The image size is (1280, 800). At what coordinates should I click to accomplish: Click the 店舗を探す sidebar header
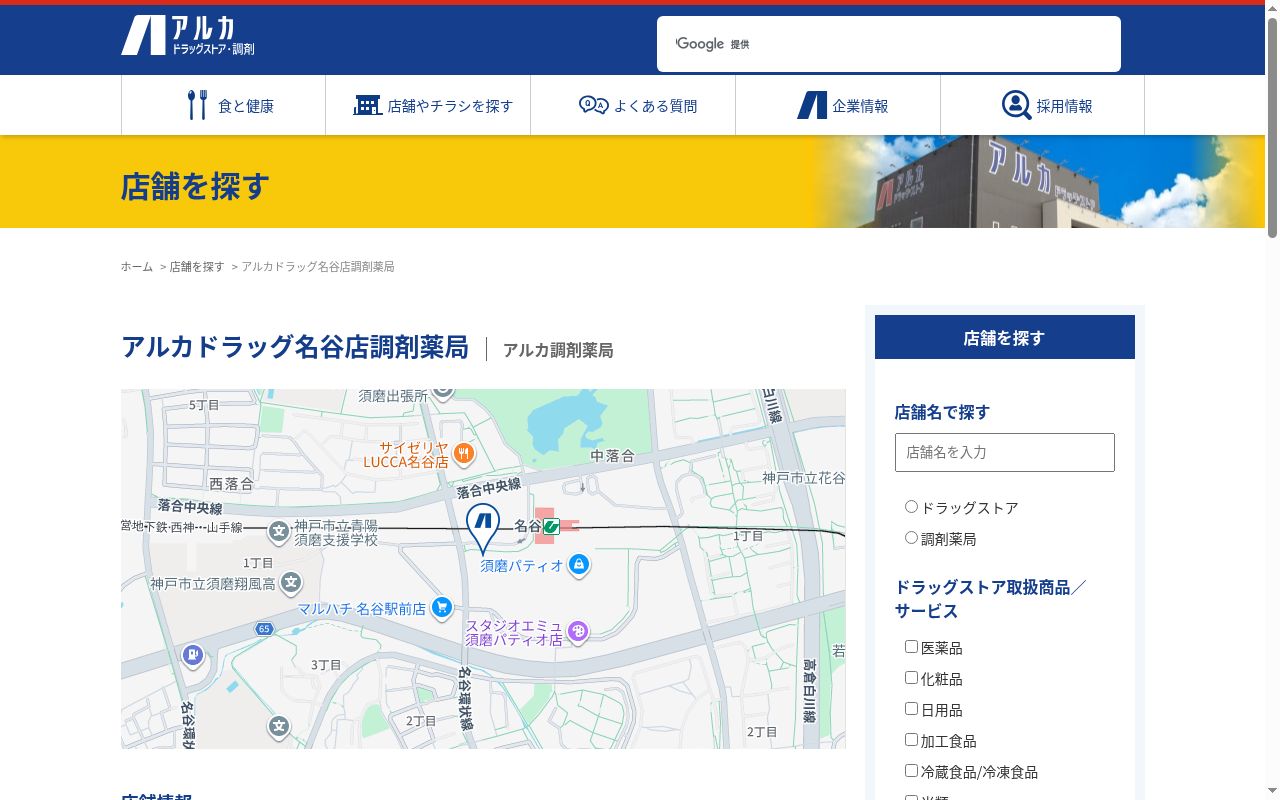point(1005,337)
